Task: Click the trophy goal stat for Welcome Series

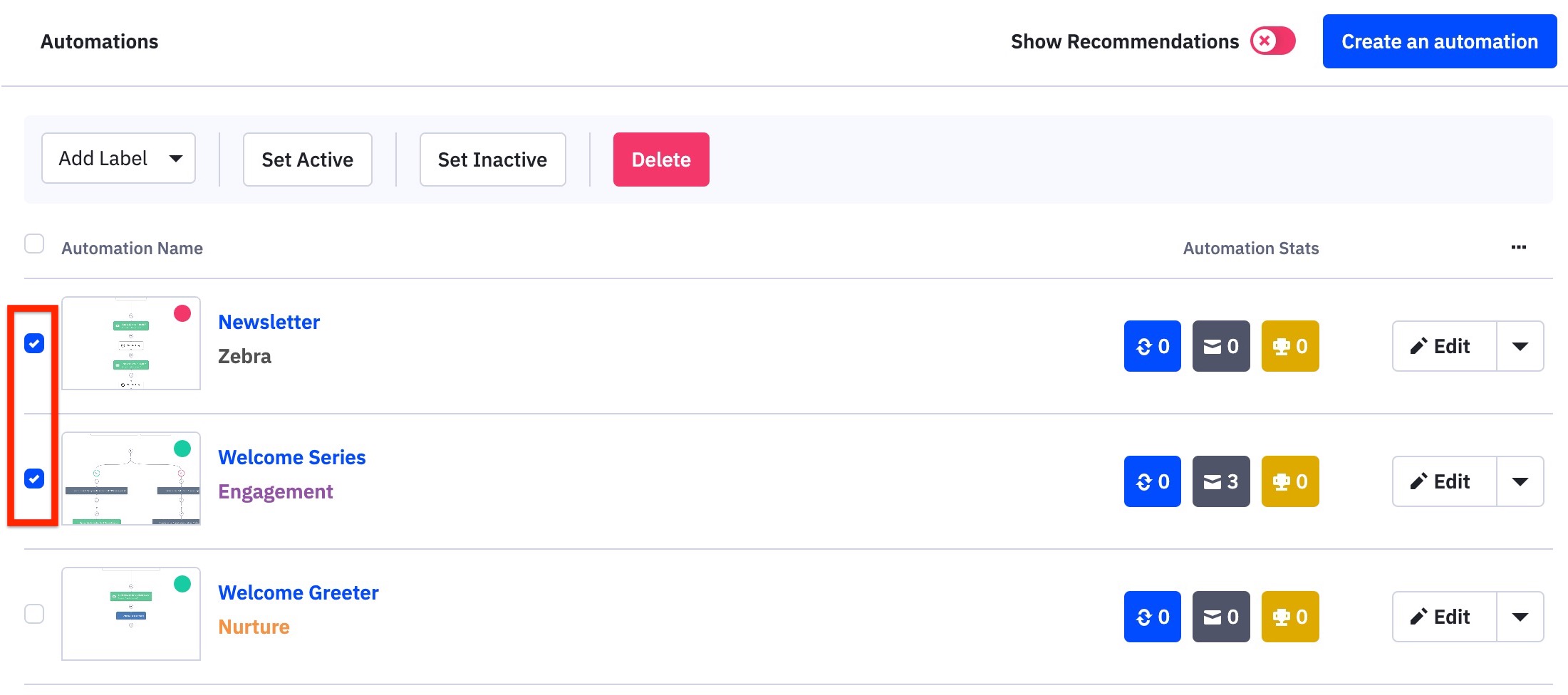Action: click(1289, 481)
